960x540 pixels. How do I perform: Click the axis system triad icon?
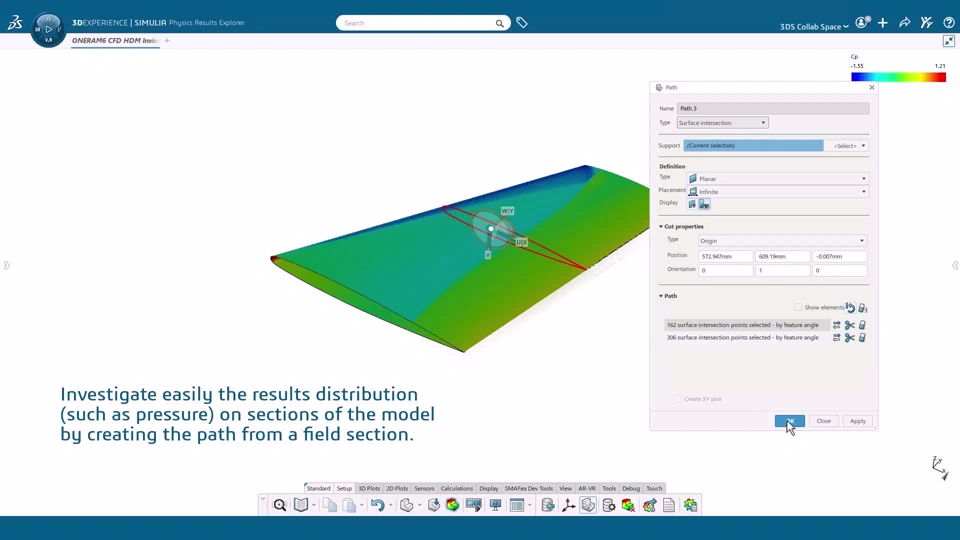click(x=568, y=505)
